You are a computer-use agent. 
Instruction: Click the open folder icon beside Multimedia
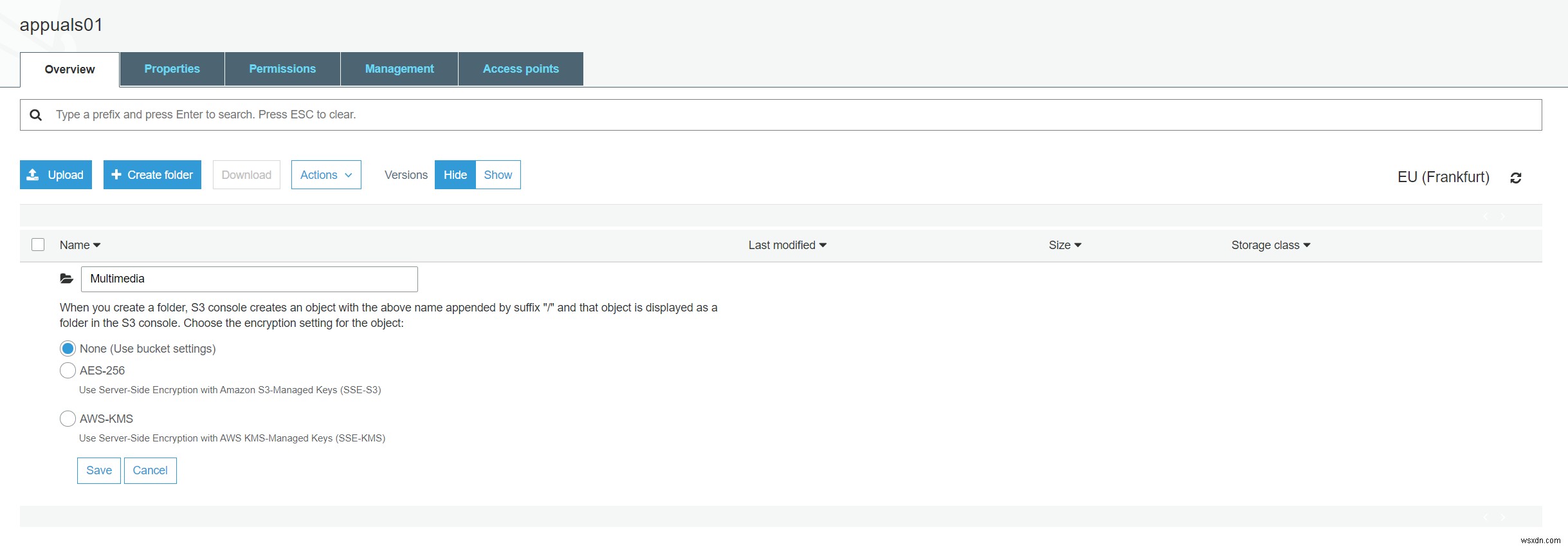(66, 279)
